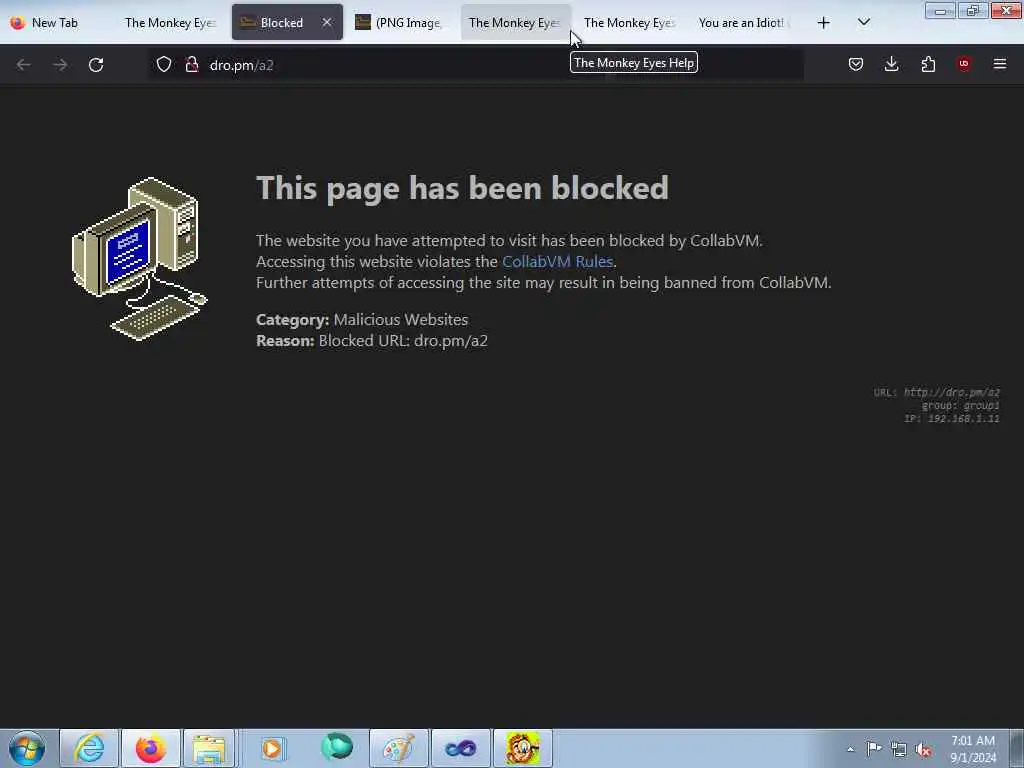
Task: Switch to the New Tab tab
Action: tap(57, 22)
